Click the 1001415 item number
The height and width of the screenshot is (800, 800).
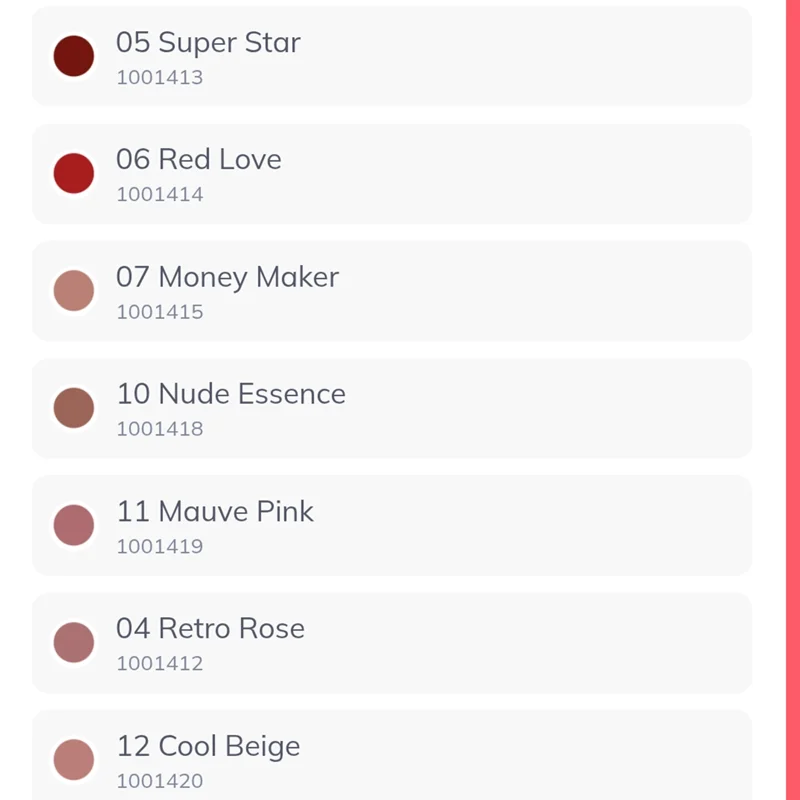click(160, 312)
